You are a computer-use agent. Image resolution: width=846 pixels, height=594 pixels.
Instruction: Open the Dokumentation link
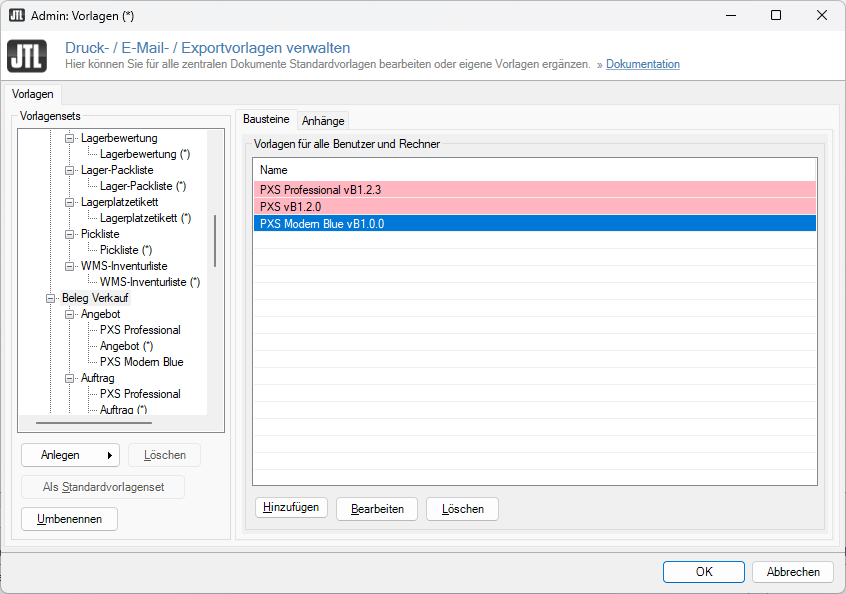(642, 64)
